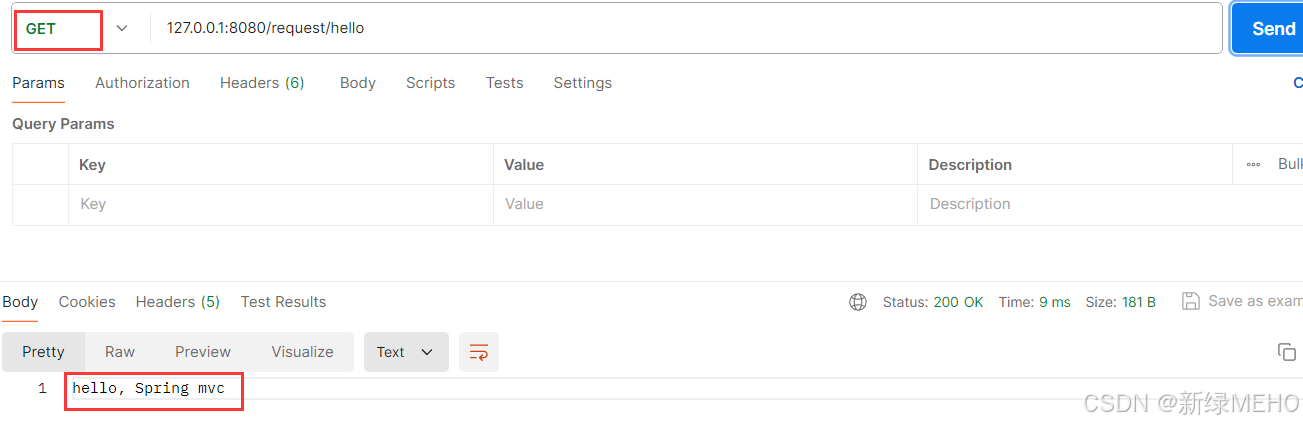Go to the Tests tab
This screenshot has width=1303, height=425.
pos(505,83)
